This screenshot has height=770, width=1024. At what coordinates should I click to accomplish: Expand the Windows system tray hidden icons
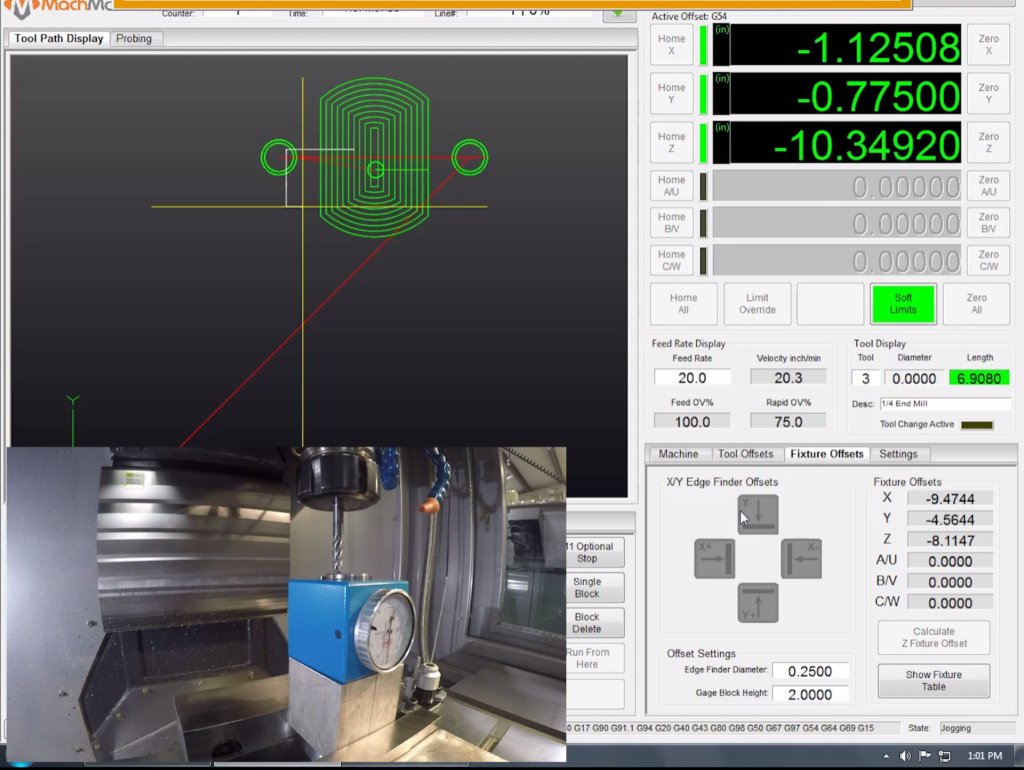888,756
